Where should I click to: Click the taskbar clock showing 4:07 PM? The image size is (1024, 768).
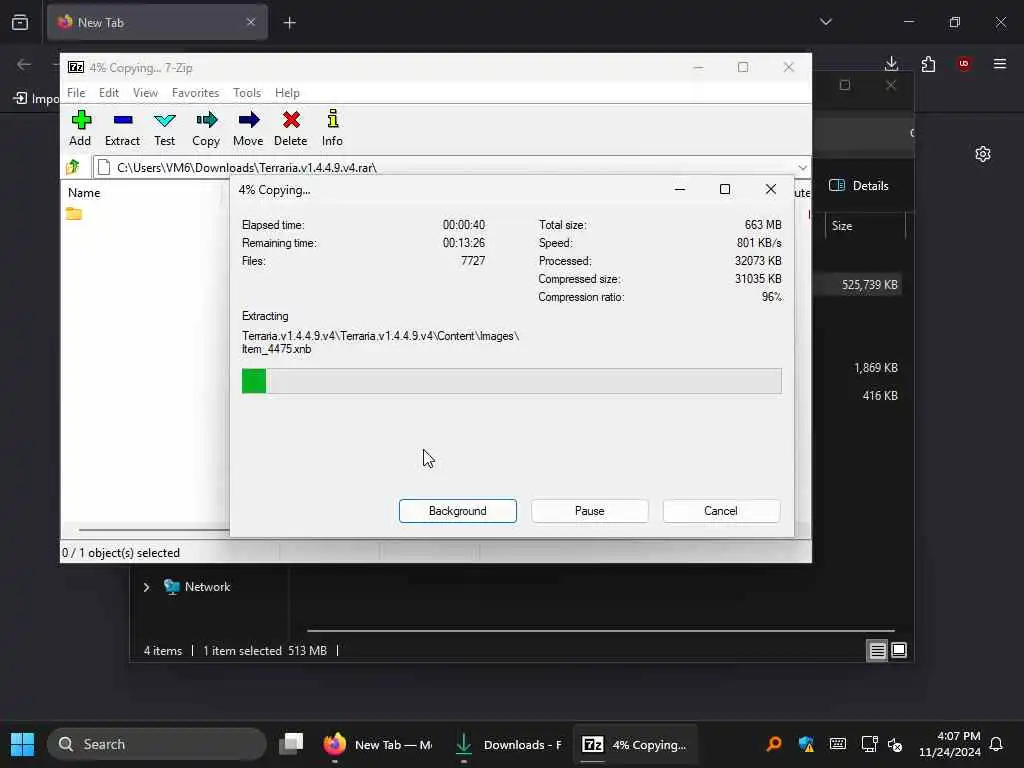click(950, 744)
